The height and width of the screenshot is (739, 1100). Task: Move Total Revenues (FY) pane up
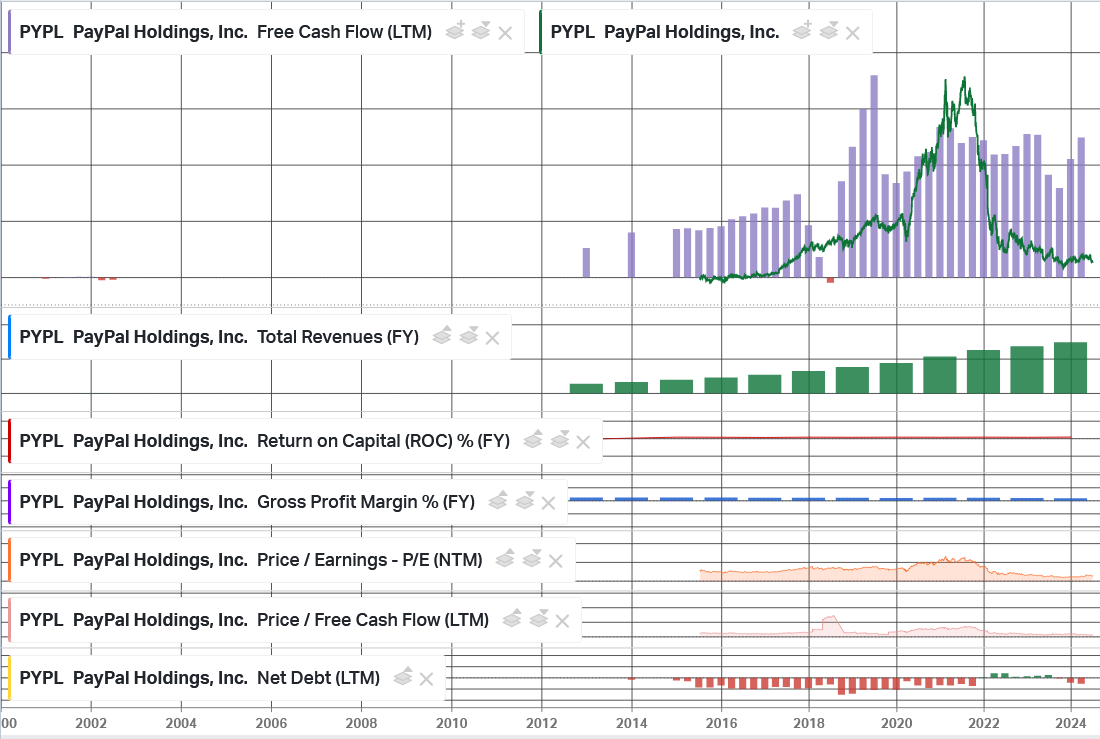[x=442, y=336]
